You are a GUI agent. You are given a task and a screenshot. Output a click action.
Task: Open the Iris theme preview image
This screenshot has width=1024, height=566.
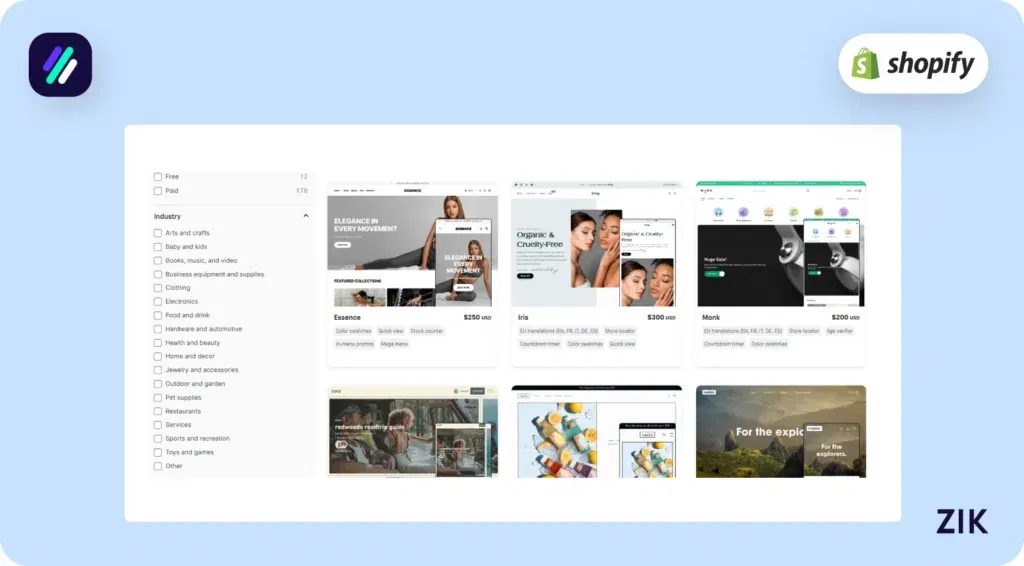click(596, 244)
